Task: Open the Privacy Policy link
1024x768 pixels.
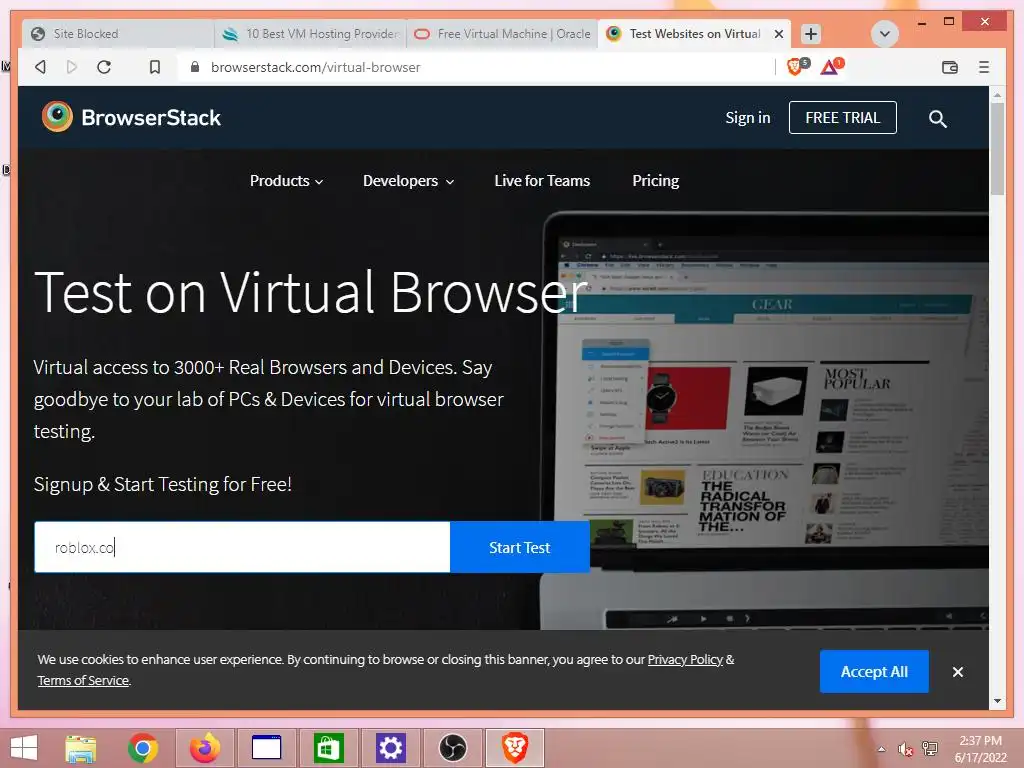Action: (685, 660)
